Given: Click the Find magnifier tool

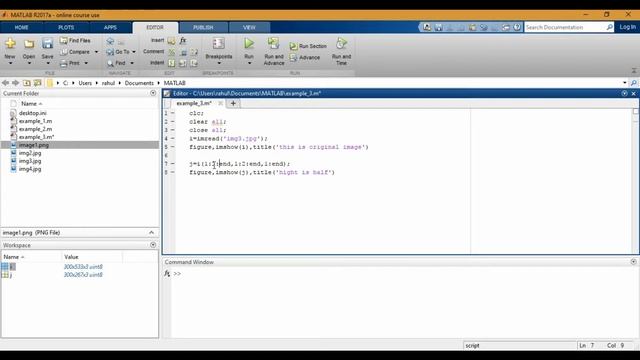Looking at the screenshot, I should [116, 63].
